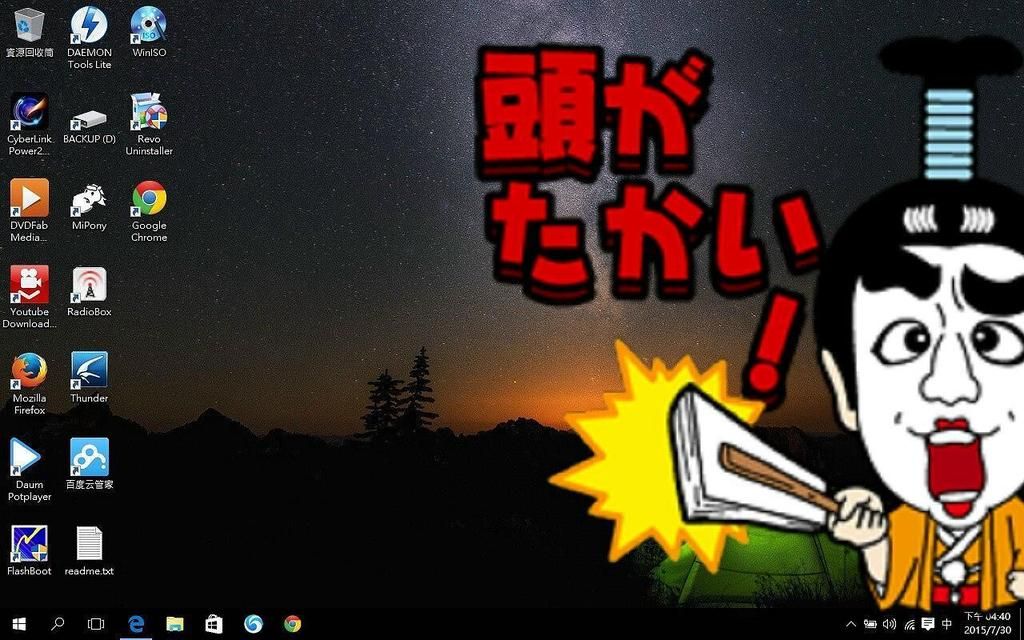Select the DVDFab Media... desktop shortcut
Screen dimensions: 1024x640
pyautogui.click(x=29, y=211)
